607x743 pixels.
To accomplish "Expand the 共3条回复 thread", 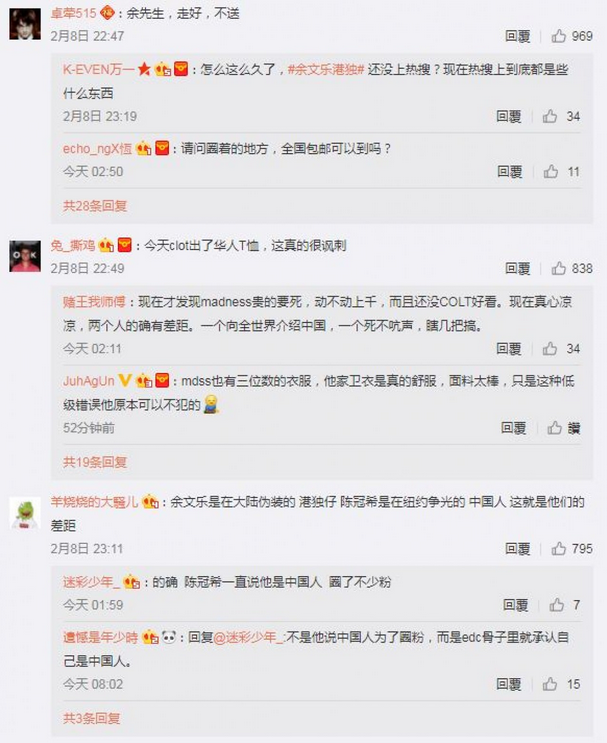I will coord(91,718).
